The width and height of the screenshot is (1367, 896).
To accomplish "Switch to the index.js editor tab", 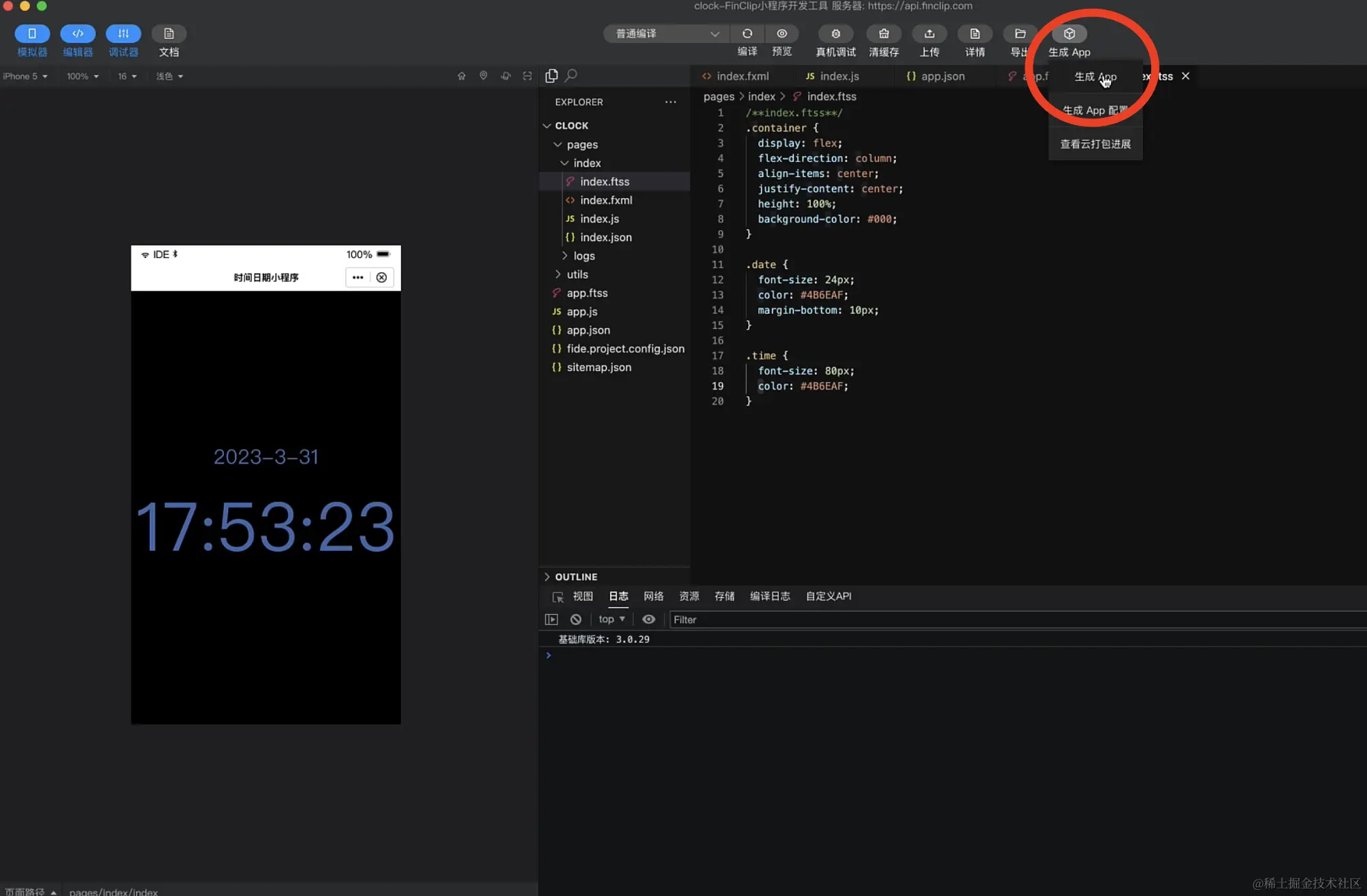I will 839,76.
